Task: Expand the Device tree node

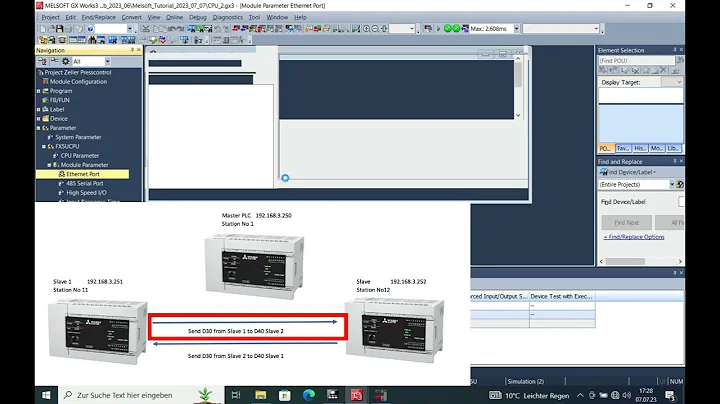Action: coord(39,118)
